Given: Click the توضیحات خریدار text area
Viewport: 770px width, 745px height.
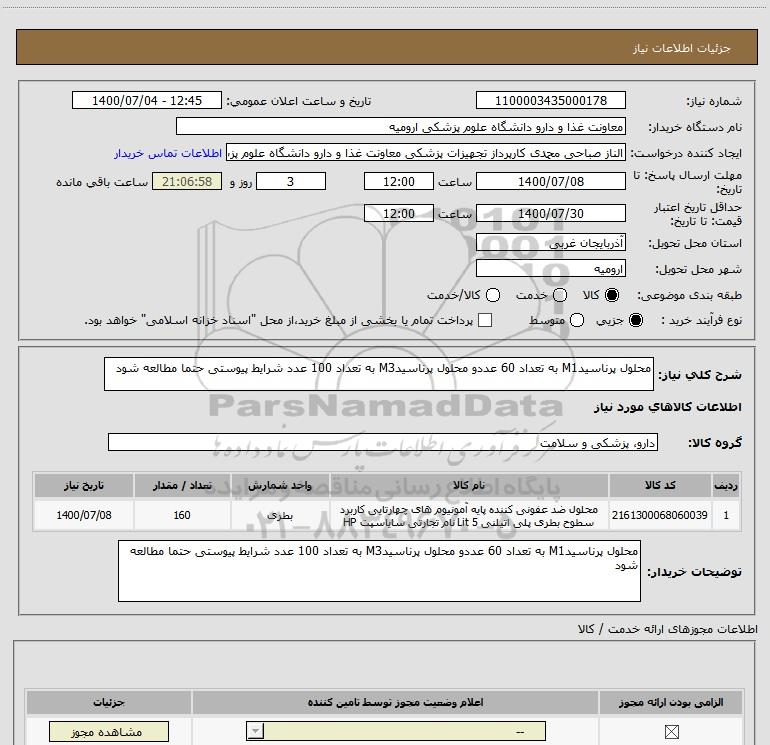Looking at the screenshot, I should [x=379, y=572].
